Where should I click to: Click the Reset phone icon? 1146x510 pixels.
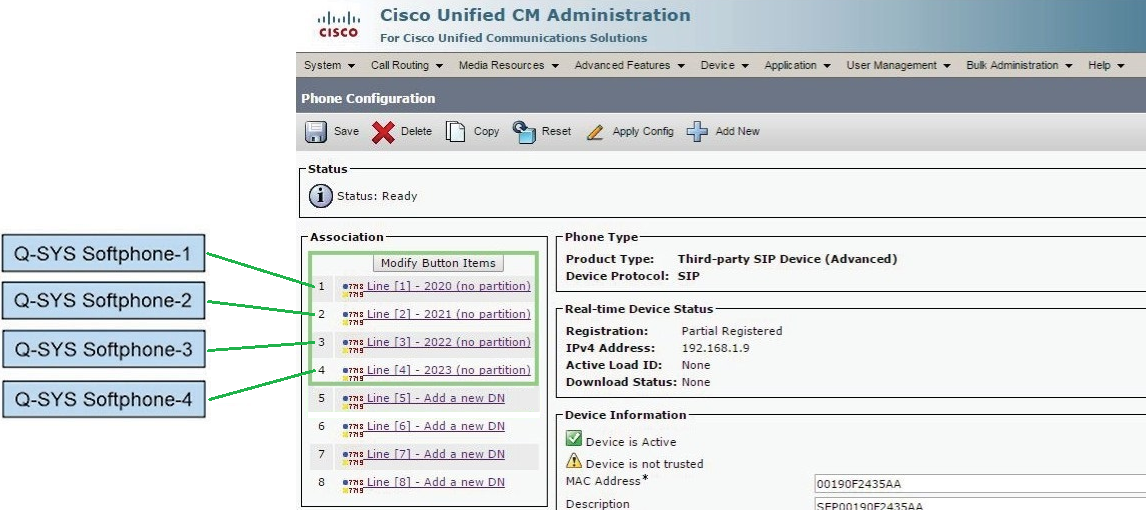(525, 132)
